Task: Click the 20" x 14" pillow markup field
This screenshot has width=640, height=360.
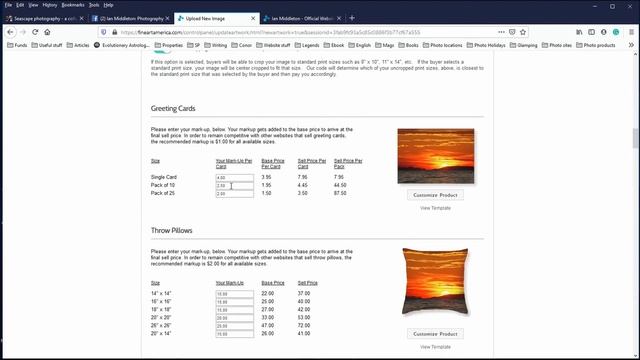Action: click(235, 334)
